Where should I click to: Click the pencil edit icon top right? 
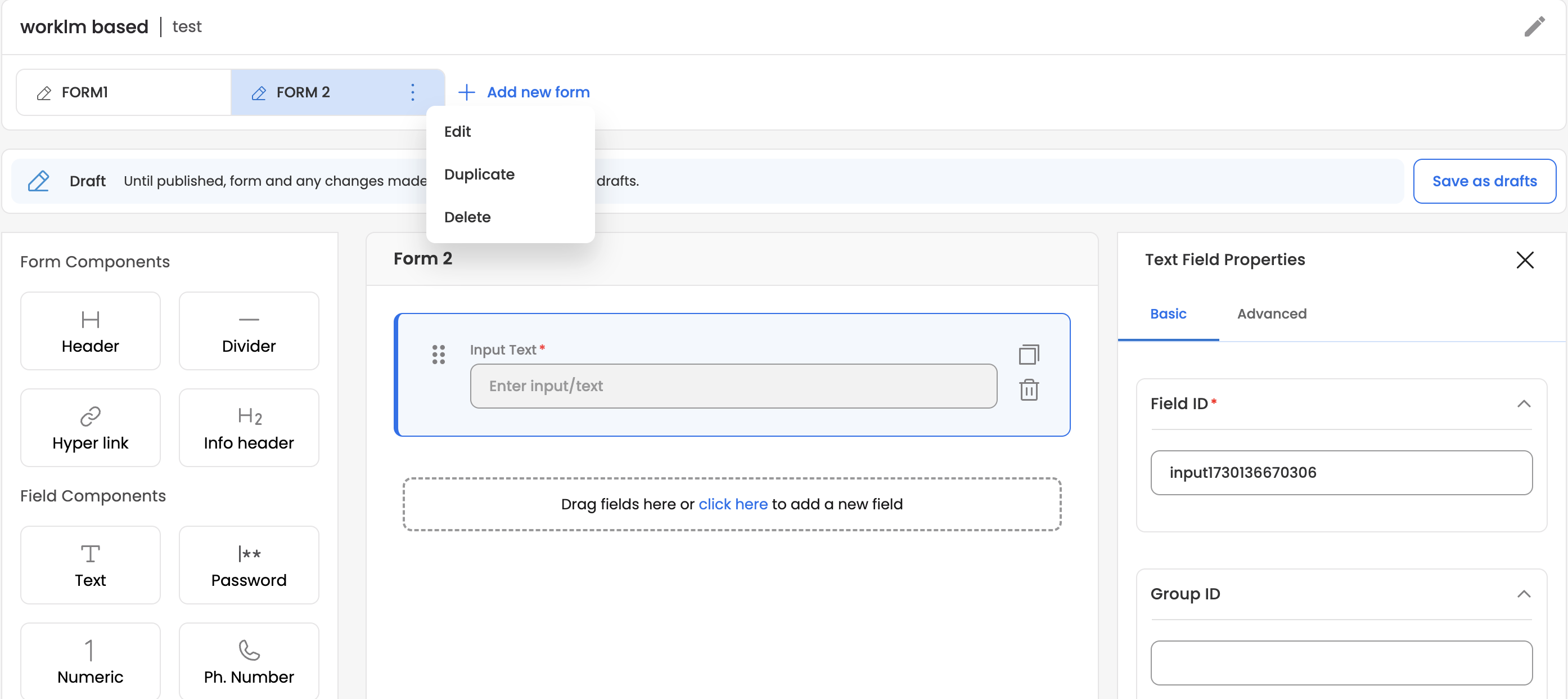pos(1534,27)
